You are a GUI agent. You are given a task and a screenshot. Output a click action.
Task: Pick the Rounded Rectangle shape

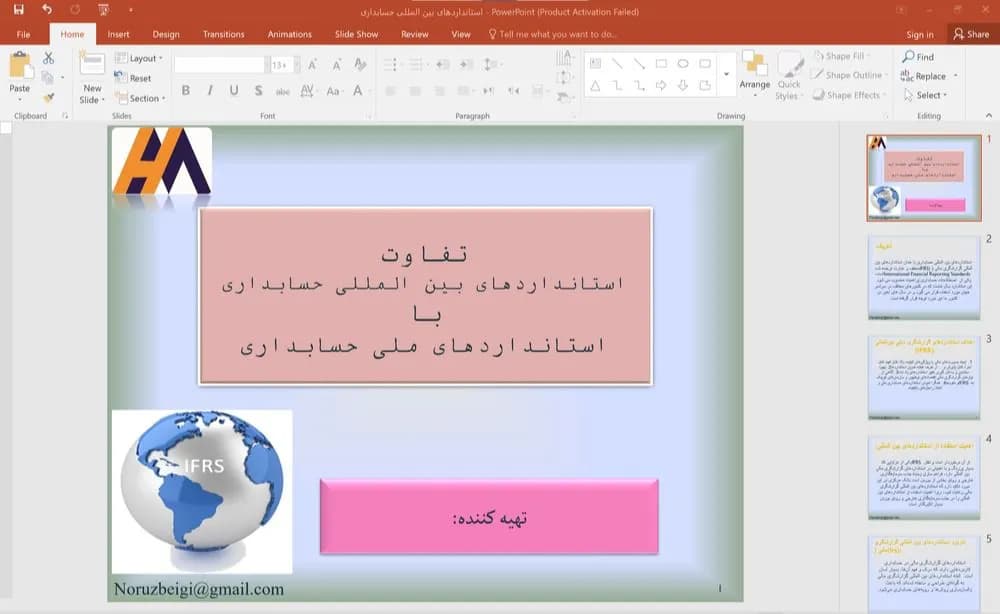click(x=705, y=63)
